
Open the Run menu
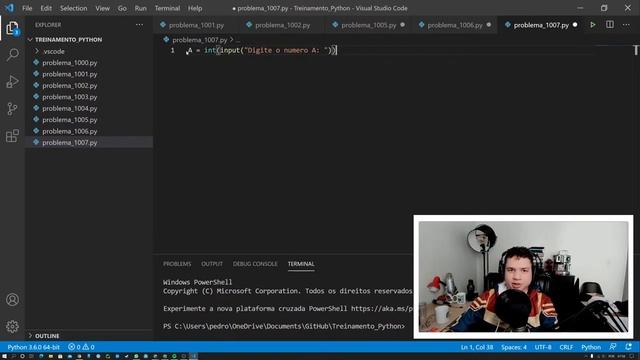(140, 8)
